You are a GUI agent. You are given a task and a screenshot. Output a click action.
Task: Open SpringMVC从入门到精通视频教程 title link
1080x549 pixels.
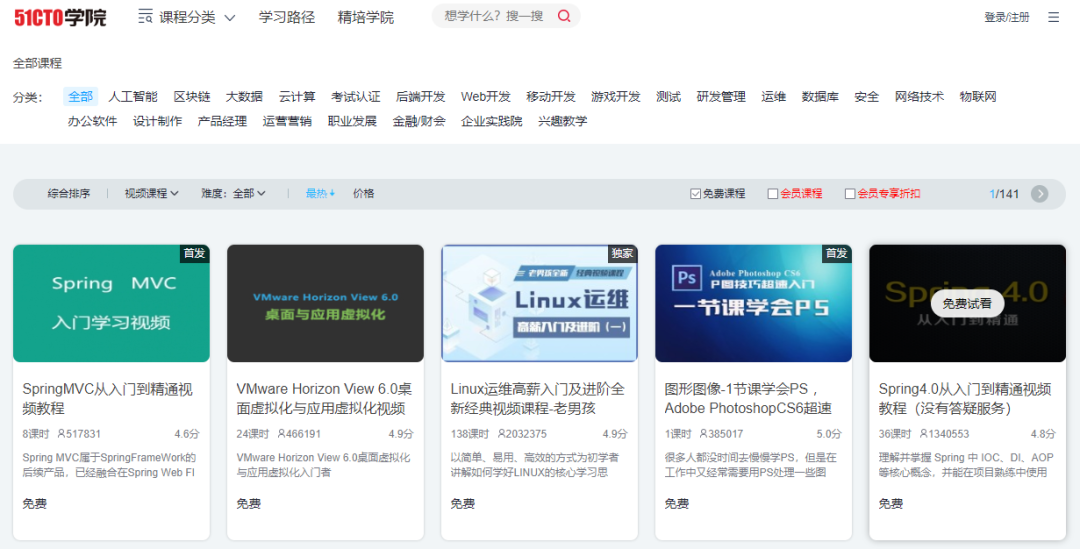click(x=107, y=399)
